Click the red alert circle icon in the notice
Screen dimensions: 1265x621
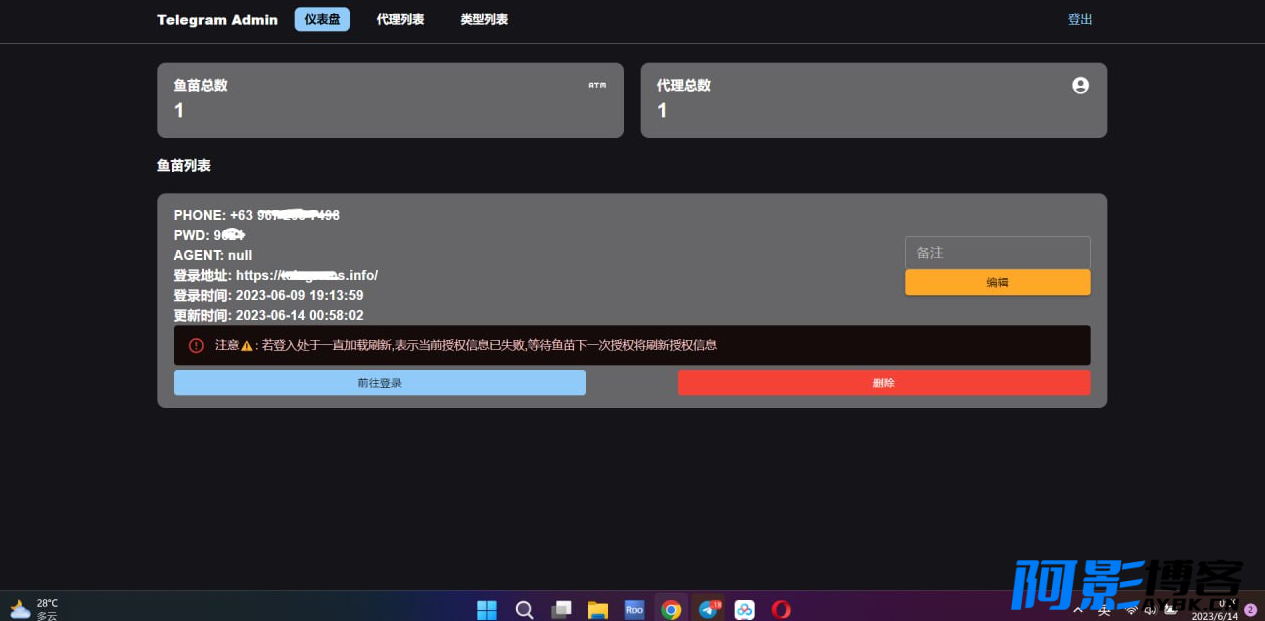(196, 345)
